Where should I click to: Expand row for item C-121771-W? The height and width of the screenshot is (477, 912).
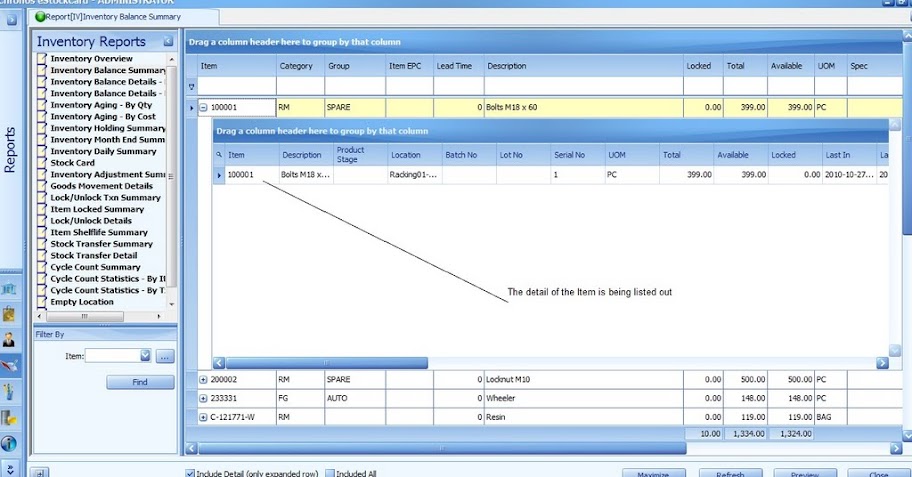click(x=204, y=417)
